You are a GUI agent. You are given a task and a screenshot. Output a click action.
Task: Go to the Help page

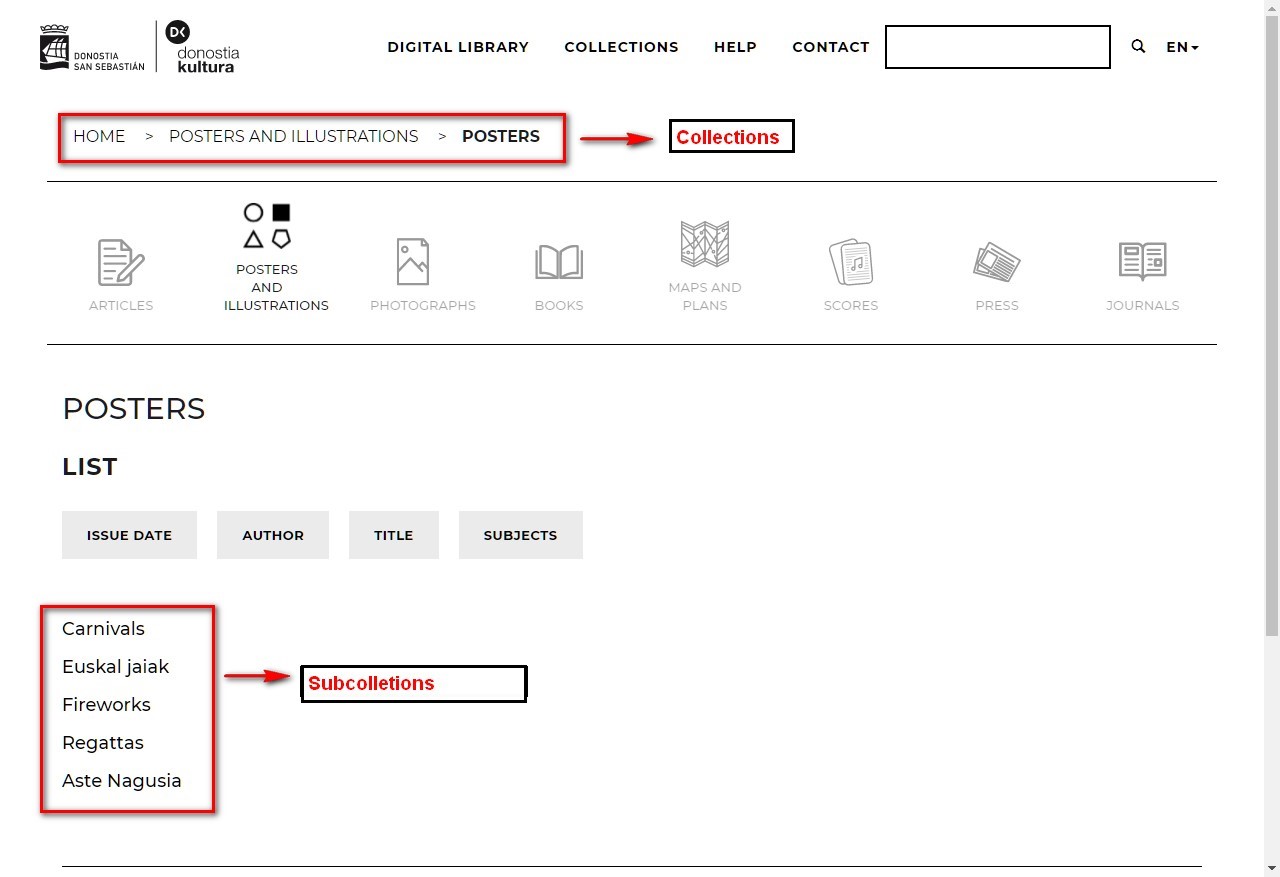point(735,47)
